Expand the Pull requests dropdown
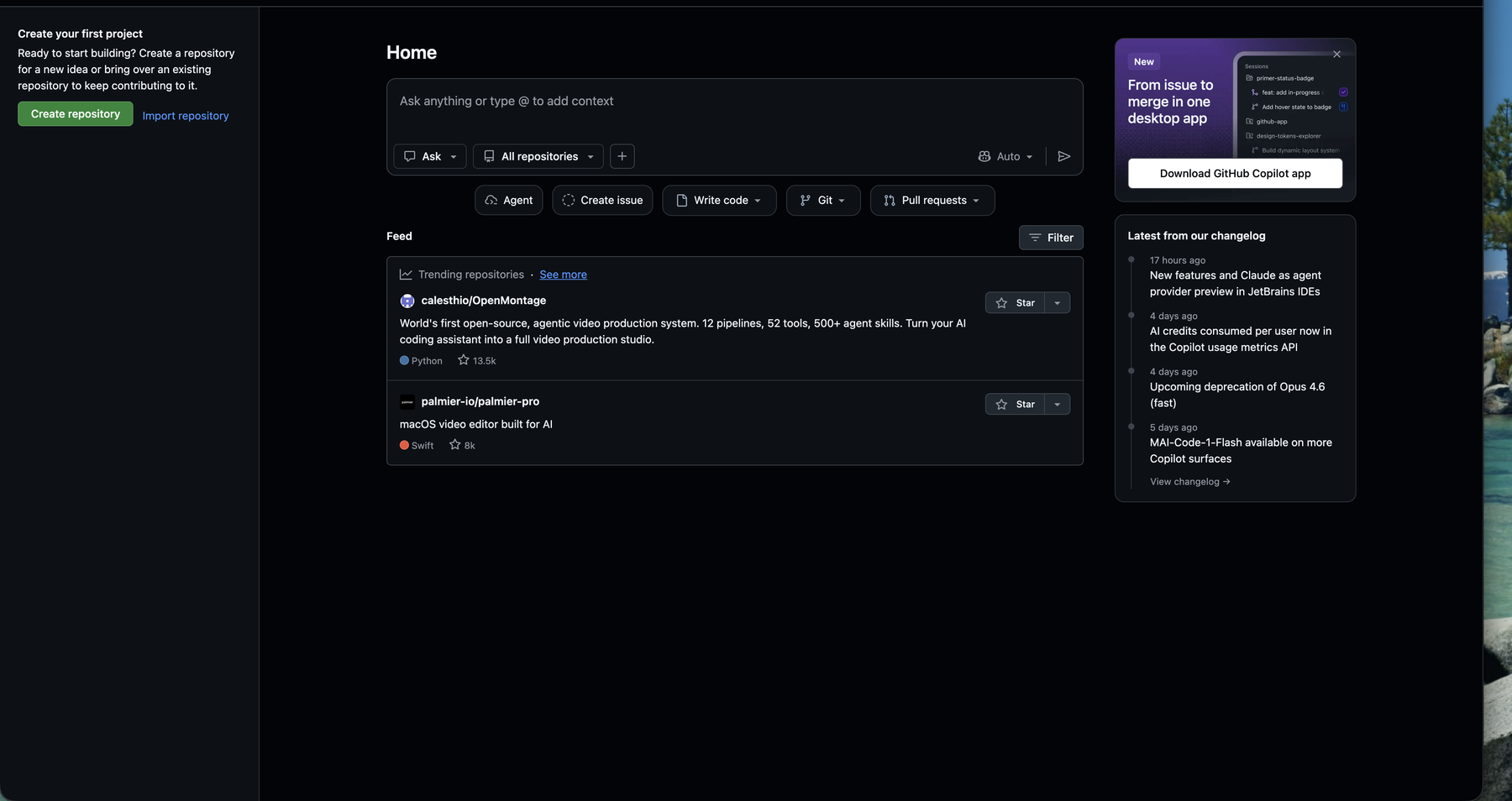This screenshot has height=801, width=1512. (x=932, y=200)
